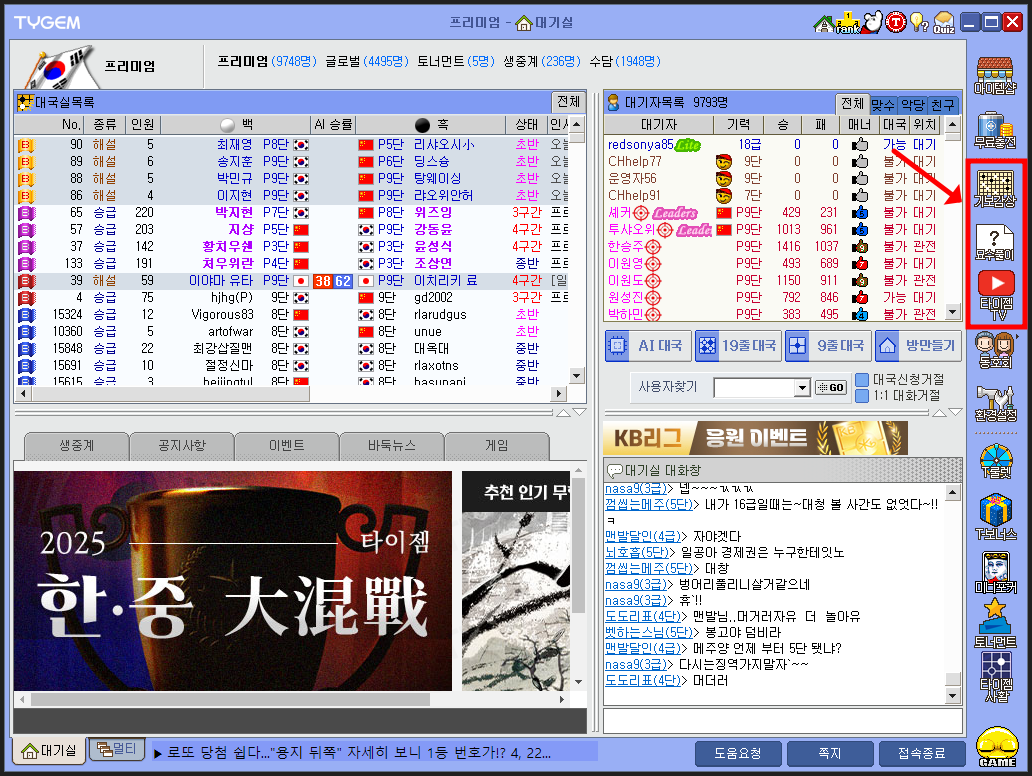Open the 아이템샵 item shop icon
Screen dimensions: 1032x776
[995, 75]
